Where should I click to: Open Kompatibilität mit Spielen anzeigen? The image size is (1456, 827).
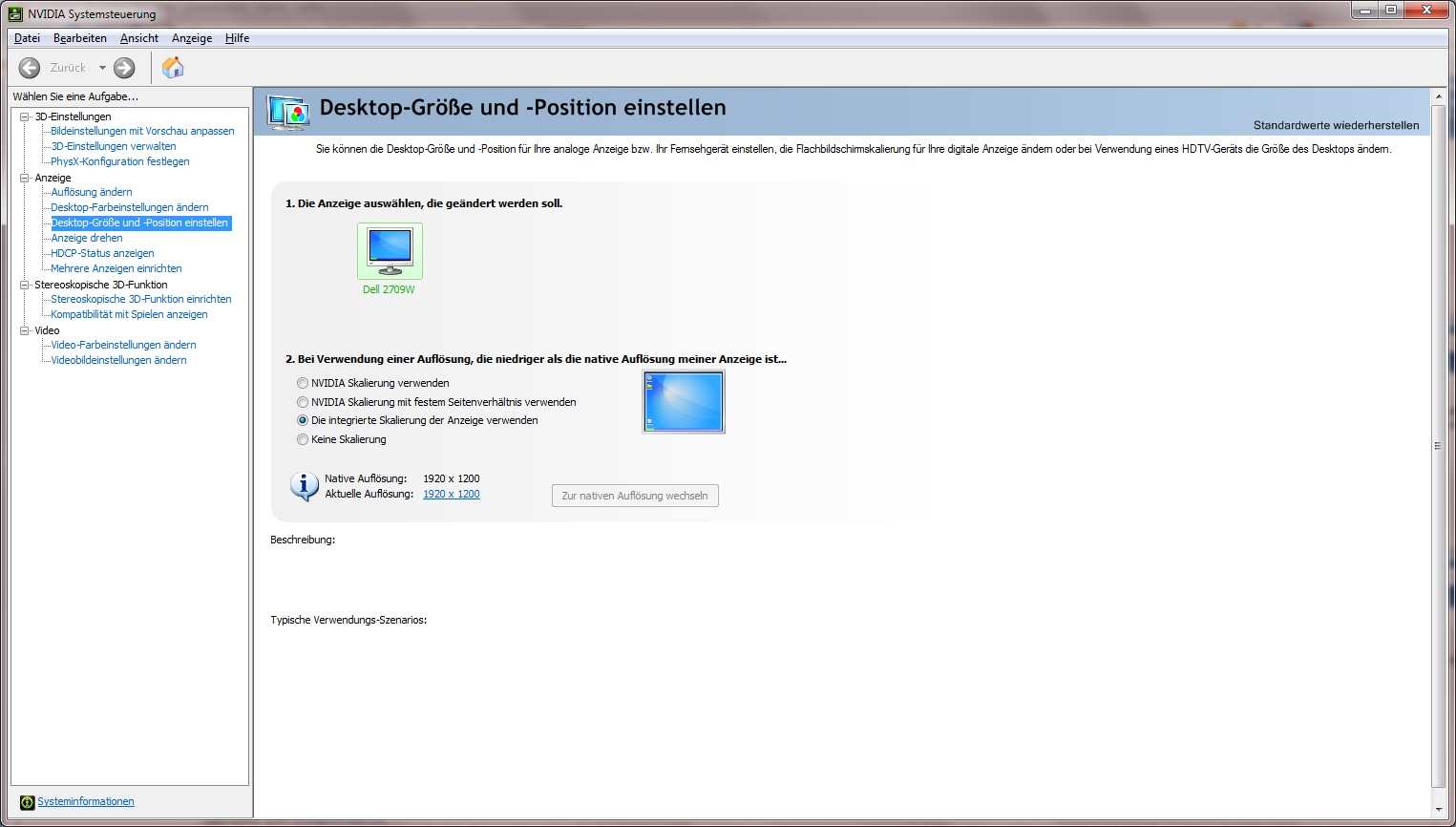tap(129, 314)
